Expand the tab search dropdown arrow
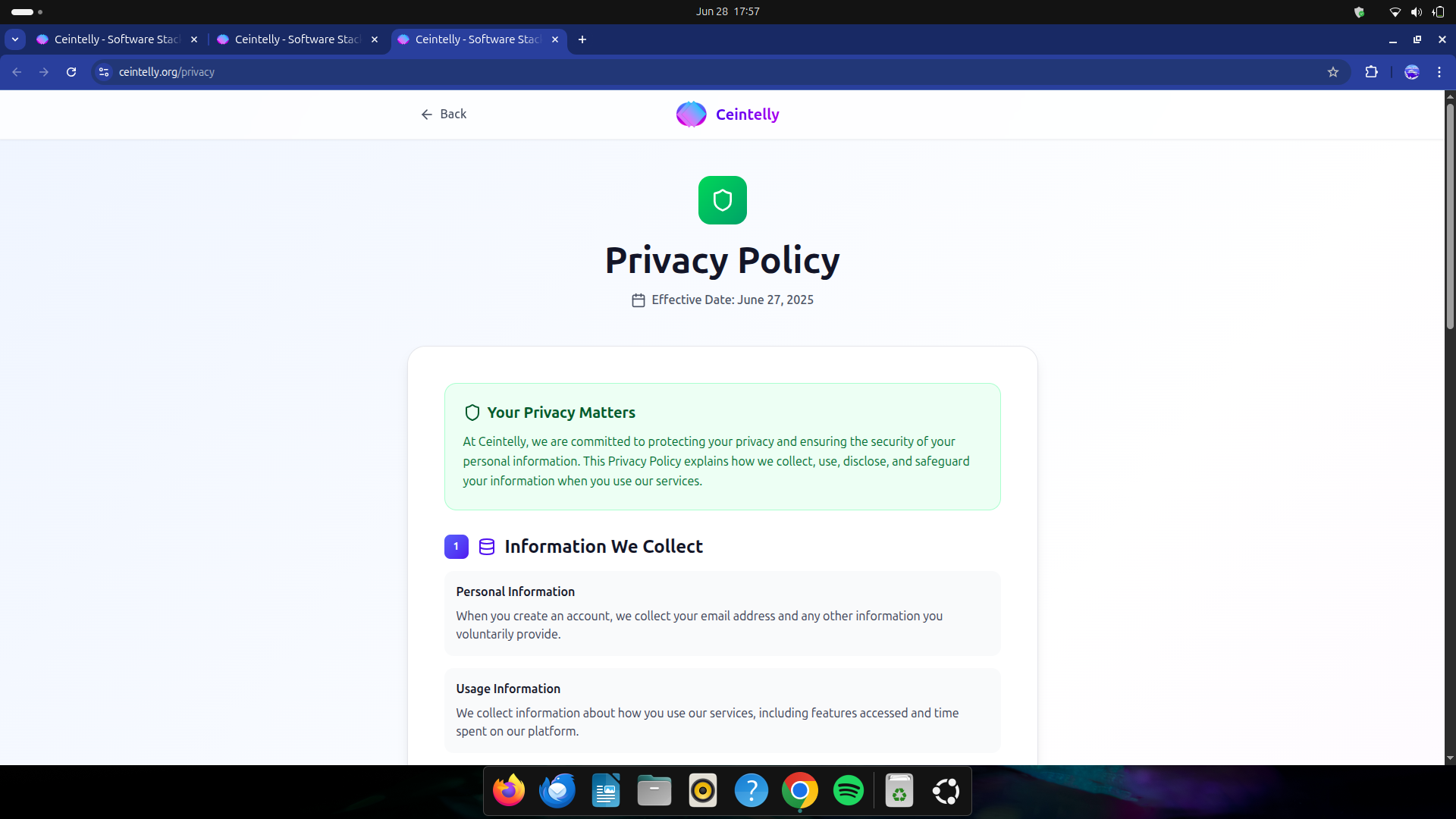 [15, 39]
